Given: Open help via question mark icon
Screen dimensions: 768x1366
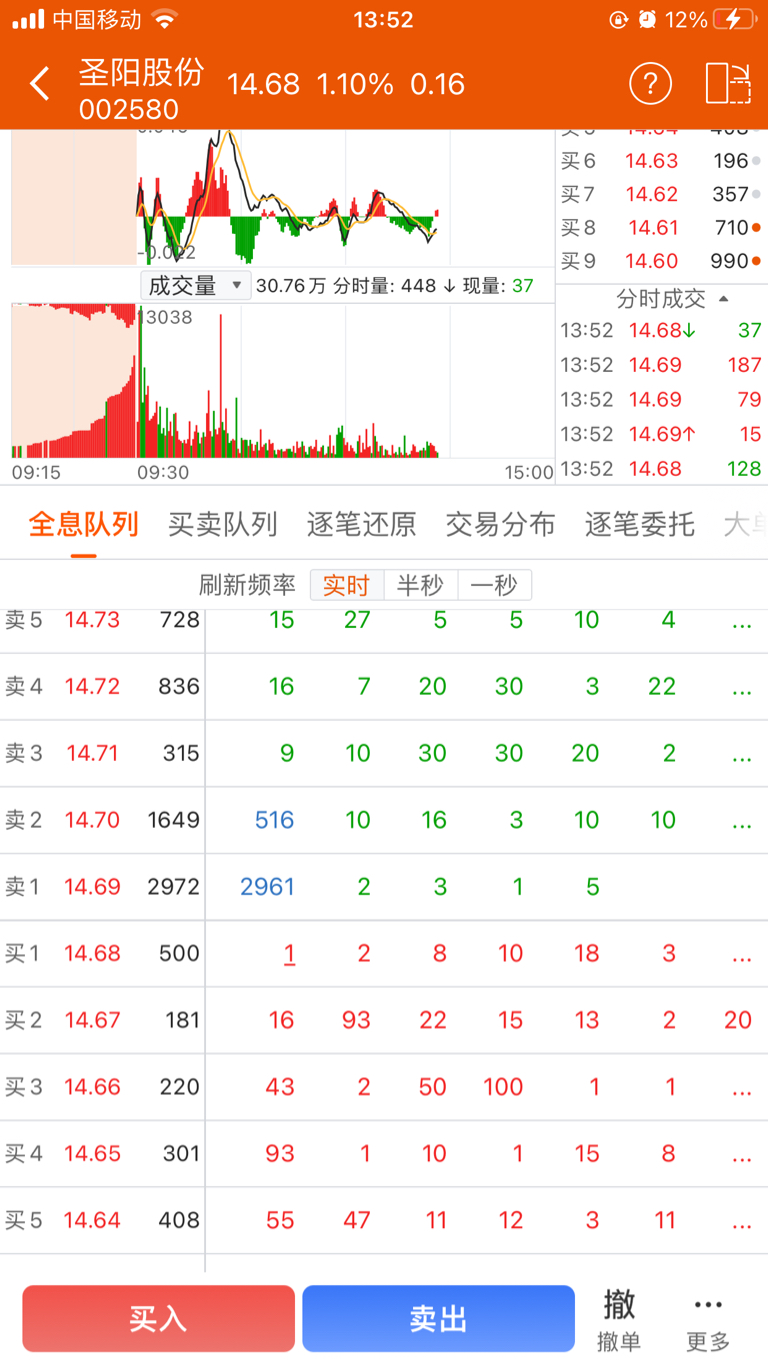Looking at the screenshot, I should click(650, 84).
